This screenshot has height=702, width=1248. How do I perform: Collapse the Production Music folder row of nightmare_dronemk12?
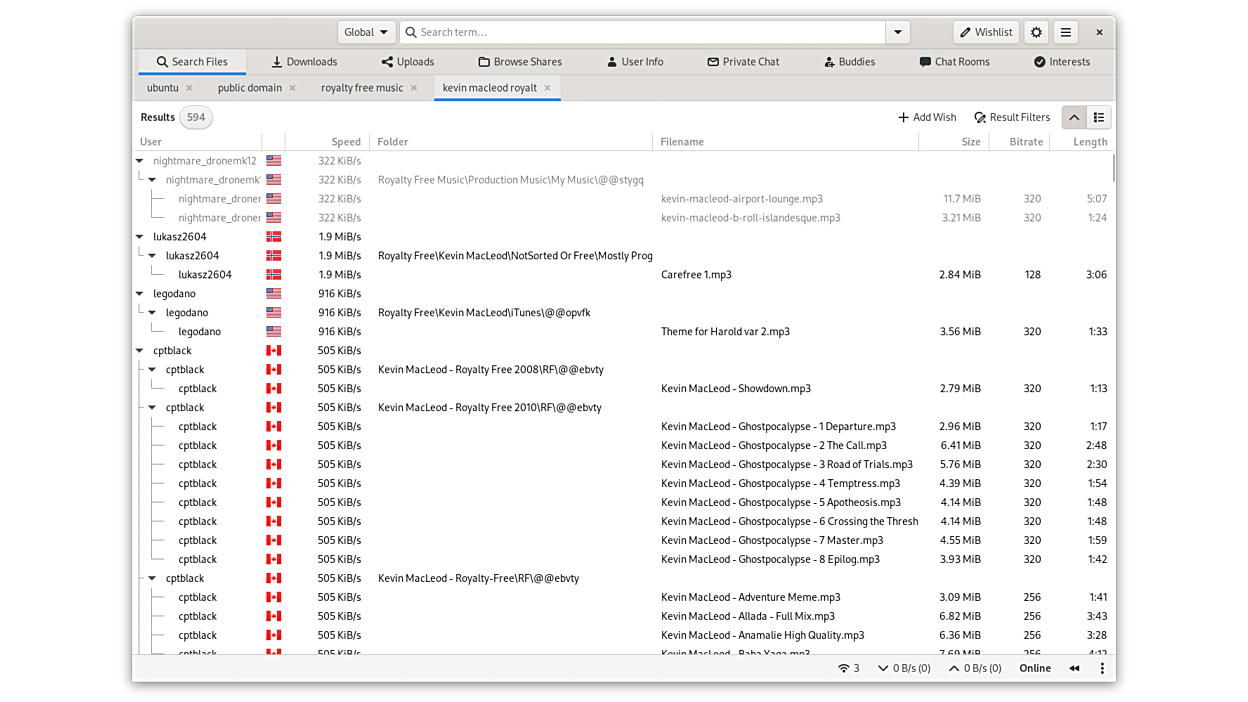click(x=152, y=180)
